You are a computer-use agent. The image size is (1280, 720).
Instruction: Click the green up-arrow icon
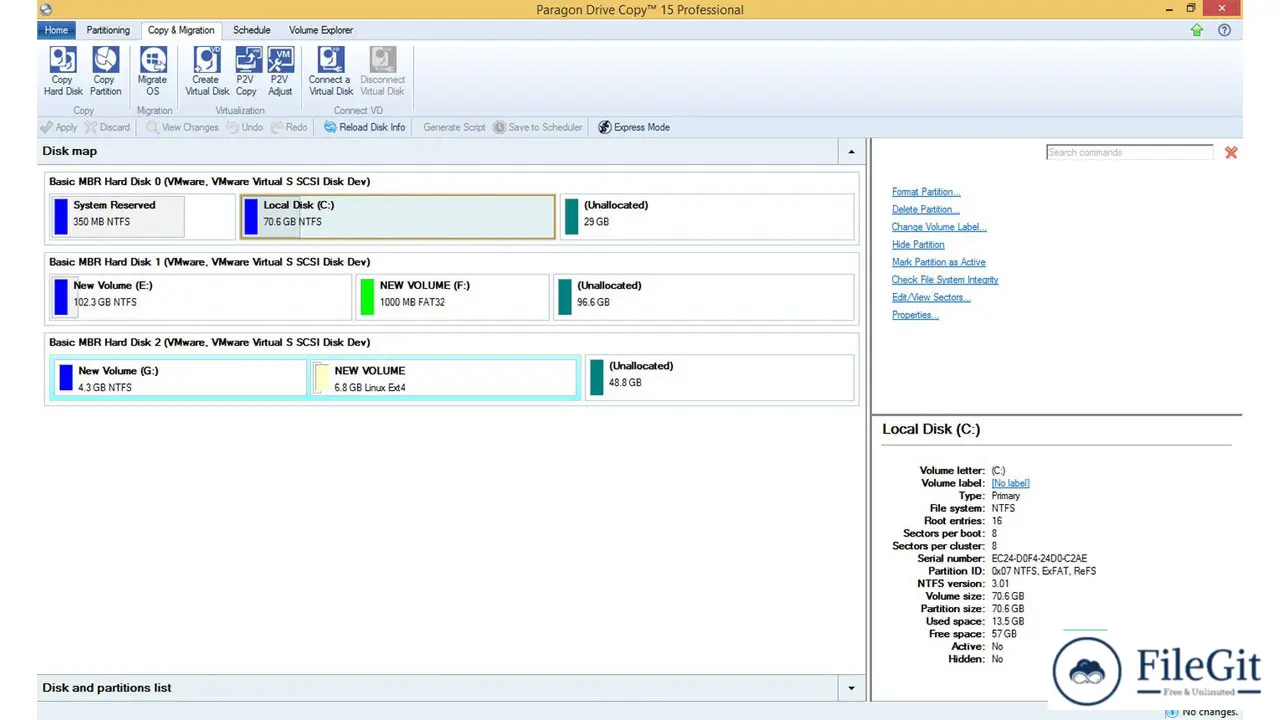(1197, 30)
